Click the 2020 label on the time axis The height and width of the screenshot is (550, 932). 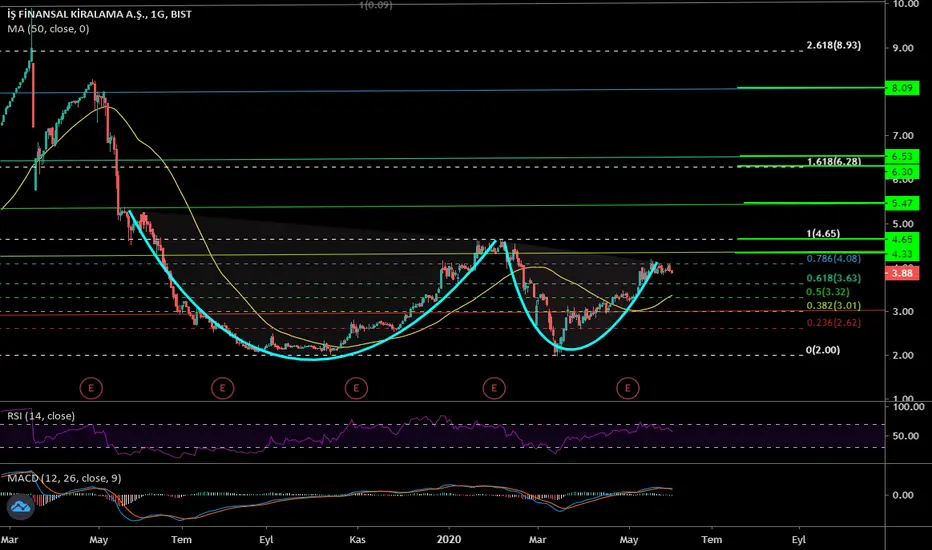pos(448,537)
